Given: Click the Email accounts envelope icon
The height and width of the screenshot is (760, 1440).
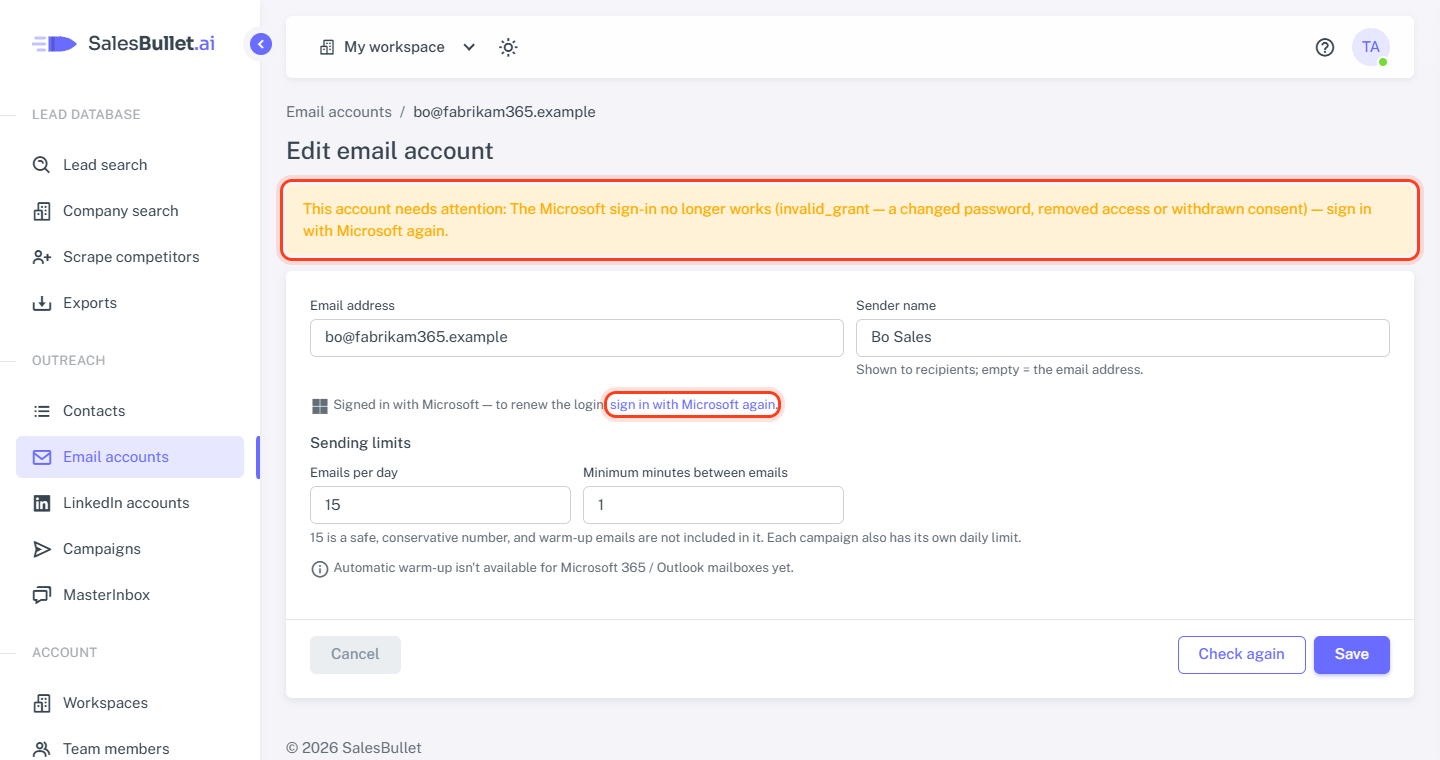Looking at the screenshot, I should click(42, 457).
